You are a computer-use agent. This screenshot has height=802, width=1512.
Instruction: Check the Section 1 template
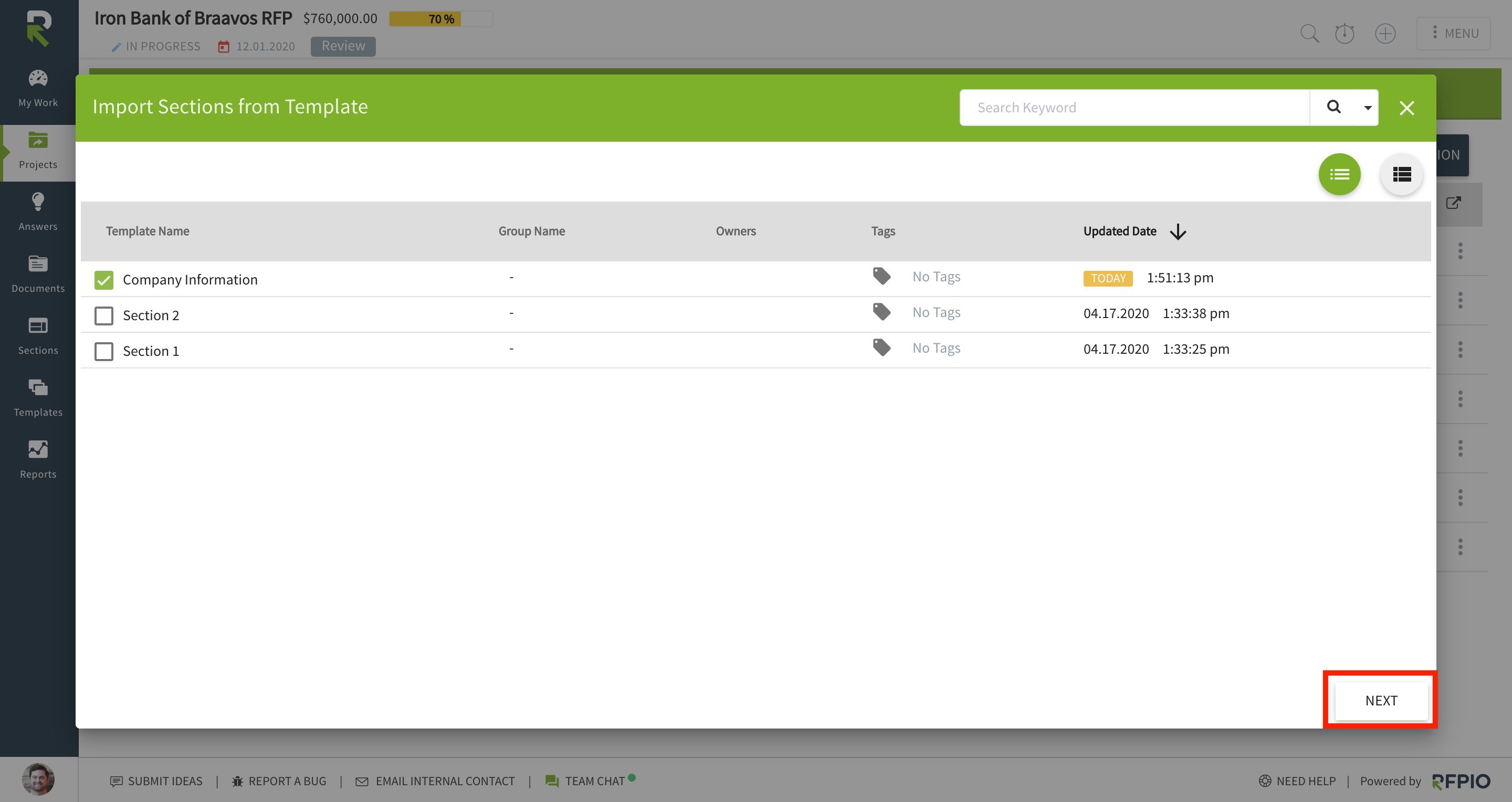[x=104, y=352]
